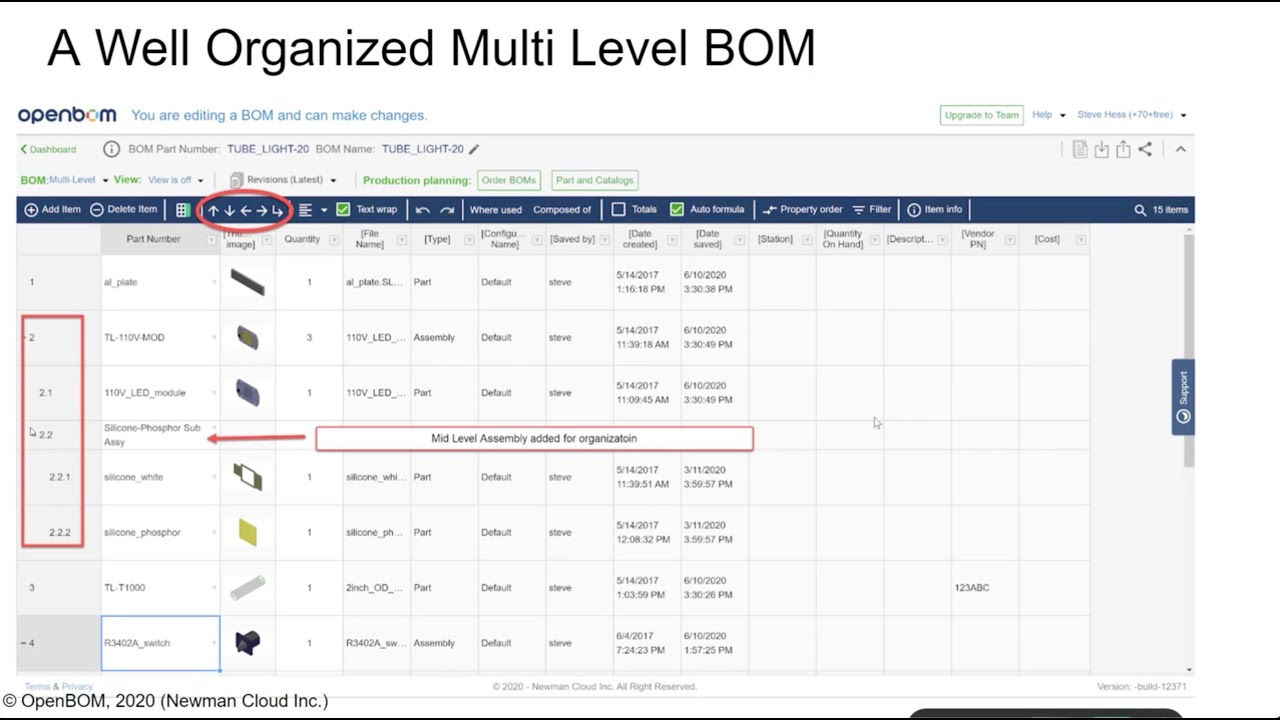Open the Help dropdown menu
The height and width of the screenshot is (720, 1280).
point(1049,115)
